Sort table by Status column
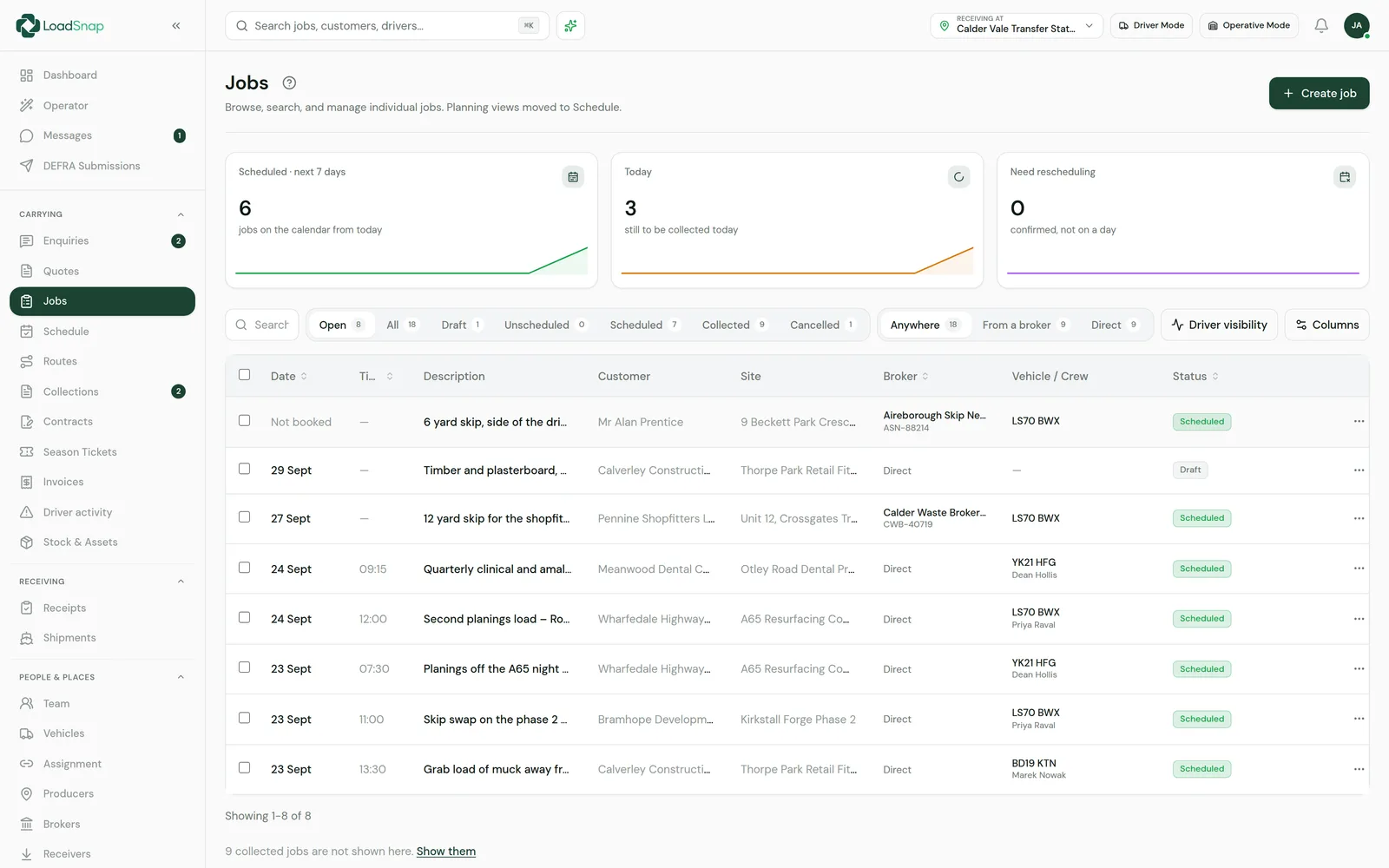This screenshot has width=1389, height=868. (x=1195, y=377)
